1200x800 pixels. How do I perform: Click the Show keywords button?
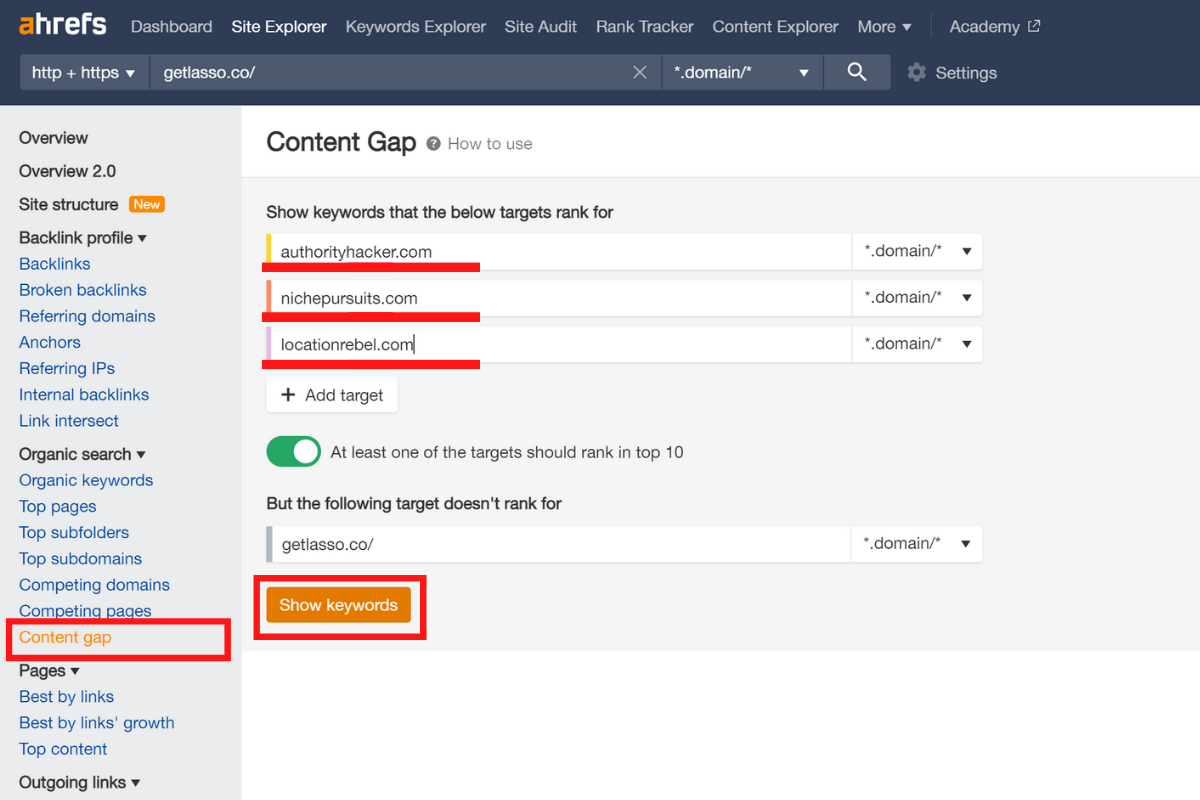pos(338,604)
